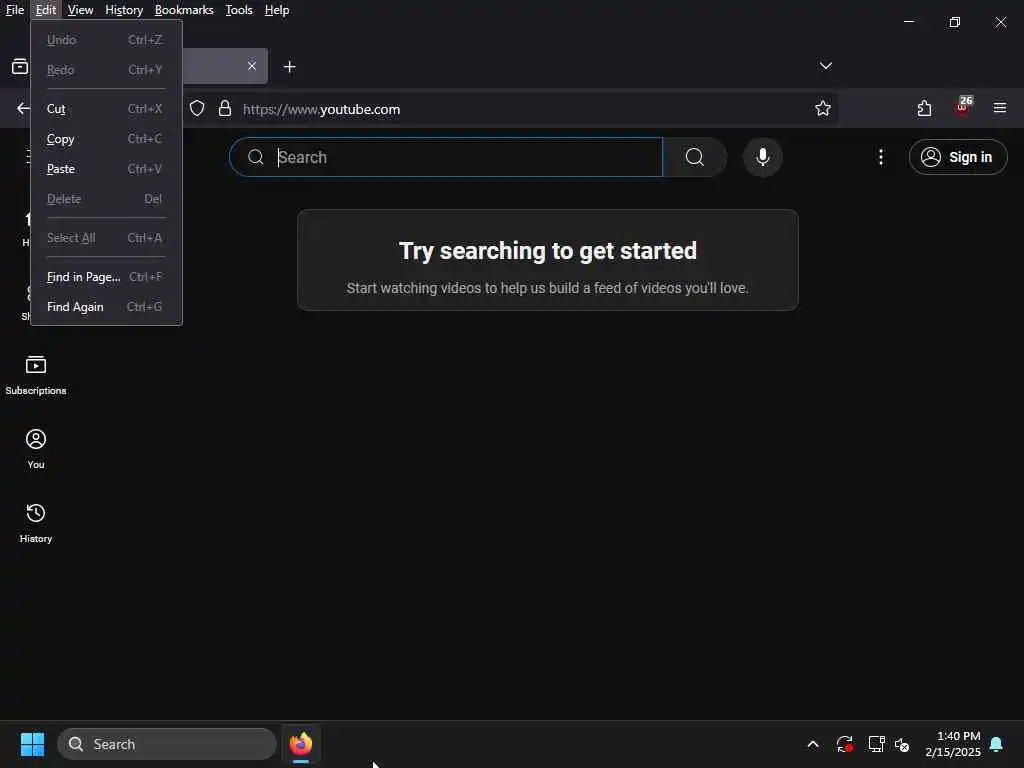
Task: Open a new tab with plus icon
Action: click(289, 67)
